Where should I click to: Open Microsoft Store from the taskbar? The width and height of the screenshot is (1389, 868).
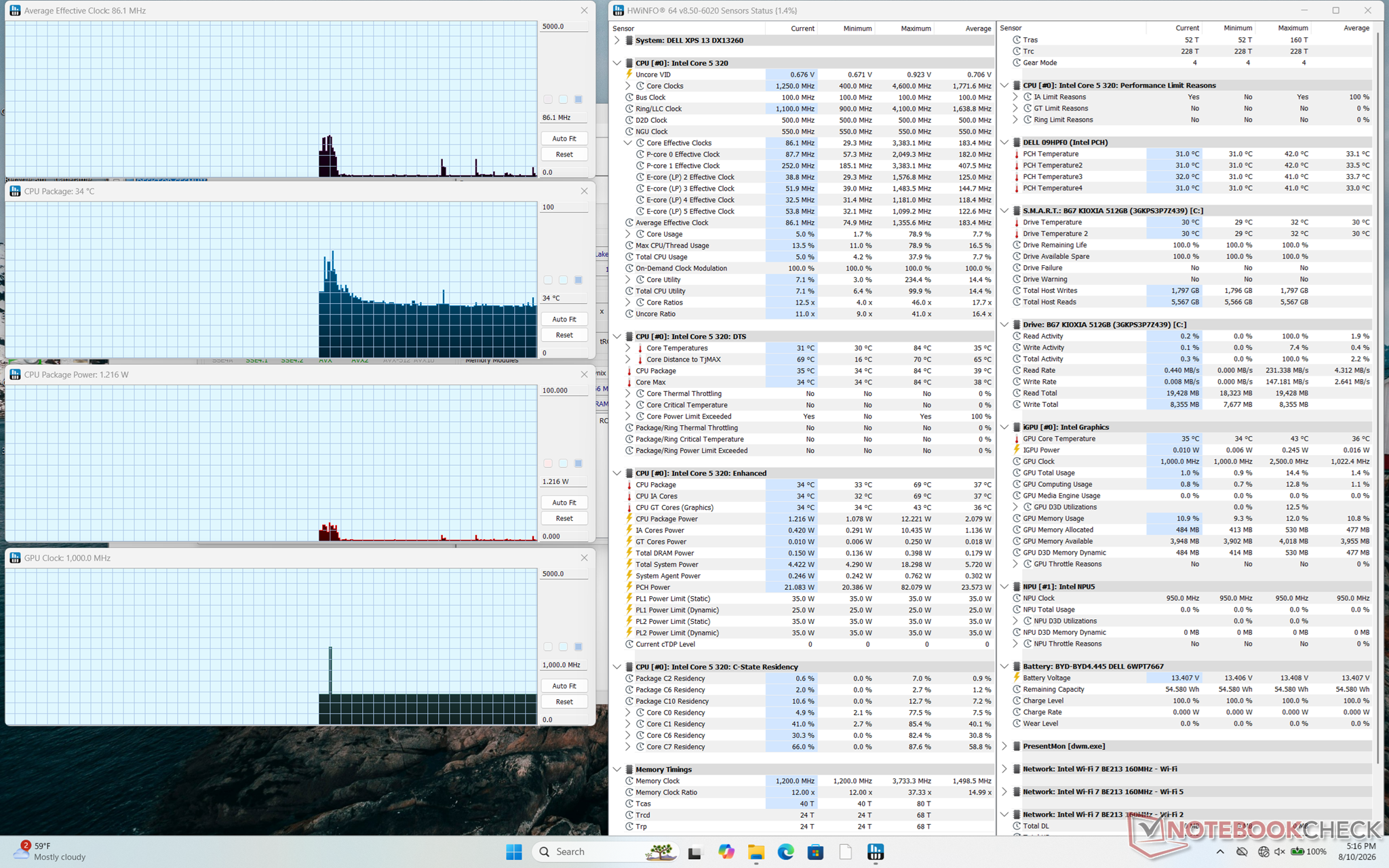(815, 852)
